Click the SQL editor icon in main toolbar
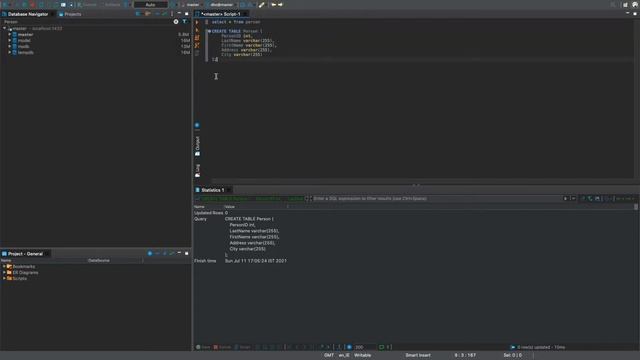Screen dimensions: 640x360 [63, 4]
